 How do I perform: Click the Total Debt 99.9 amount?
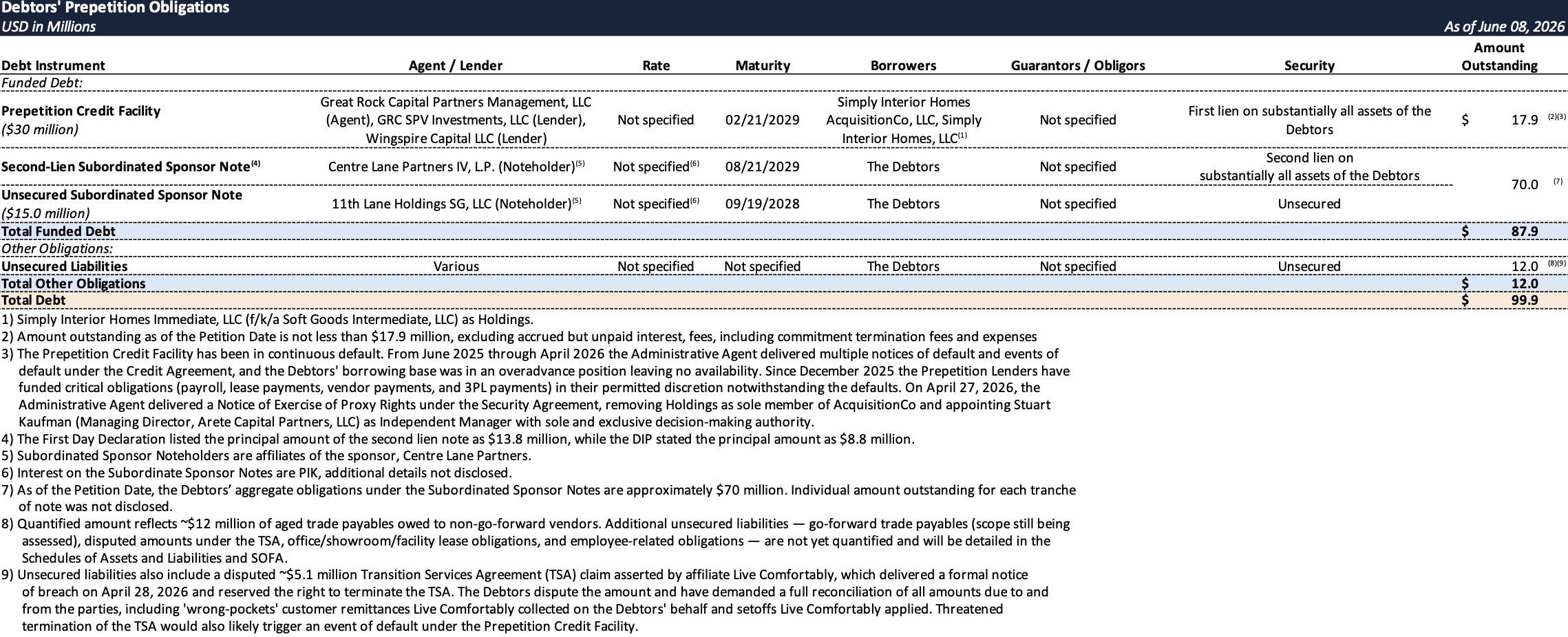[x=1524, y=300]
